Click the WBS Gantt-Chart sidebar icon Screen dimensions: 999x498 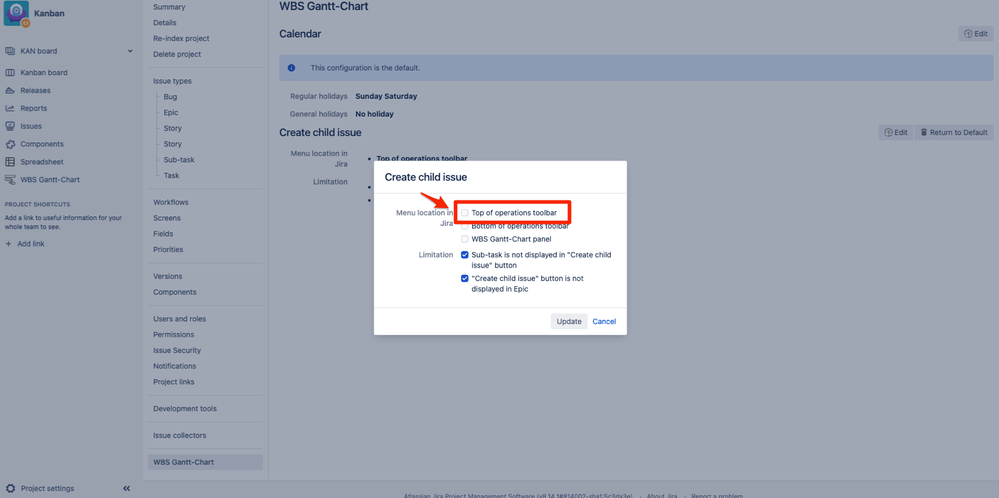pyautogui.click(x=10, y=180)
